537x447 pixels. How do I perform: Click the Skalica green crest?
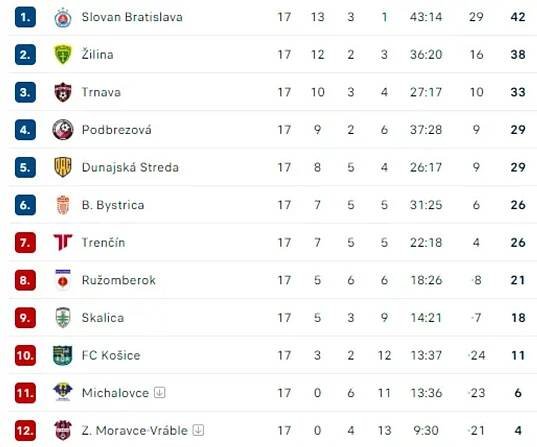(x=63, y=318)
